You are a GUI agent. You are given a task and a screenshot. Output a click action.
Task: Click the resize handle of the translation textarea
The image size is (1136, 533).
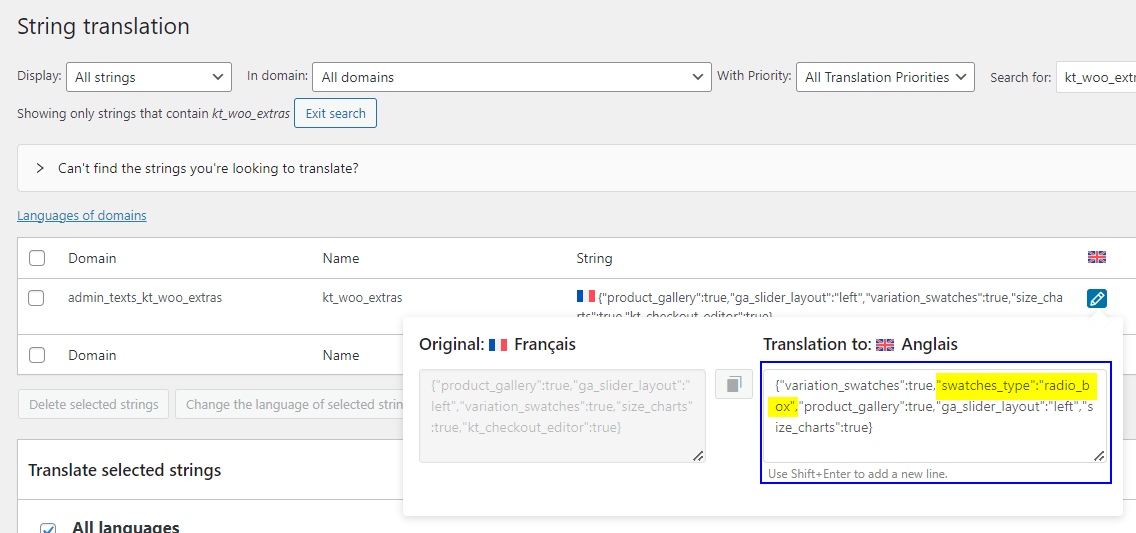coord(1098,455)
